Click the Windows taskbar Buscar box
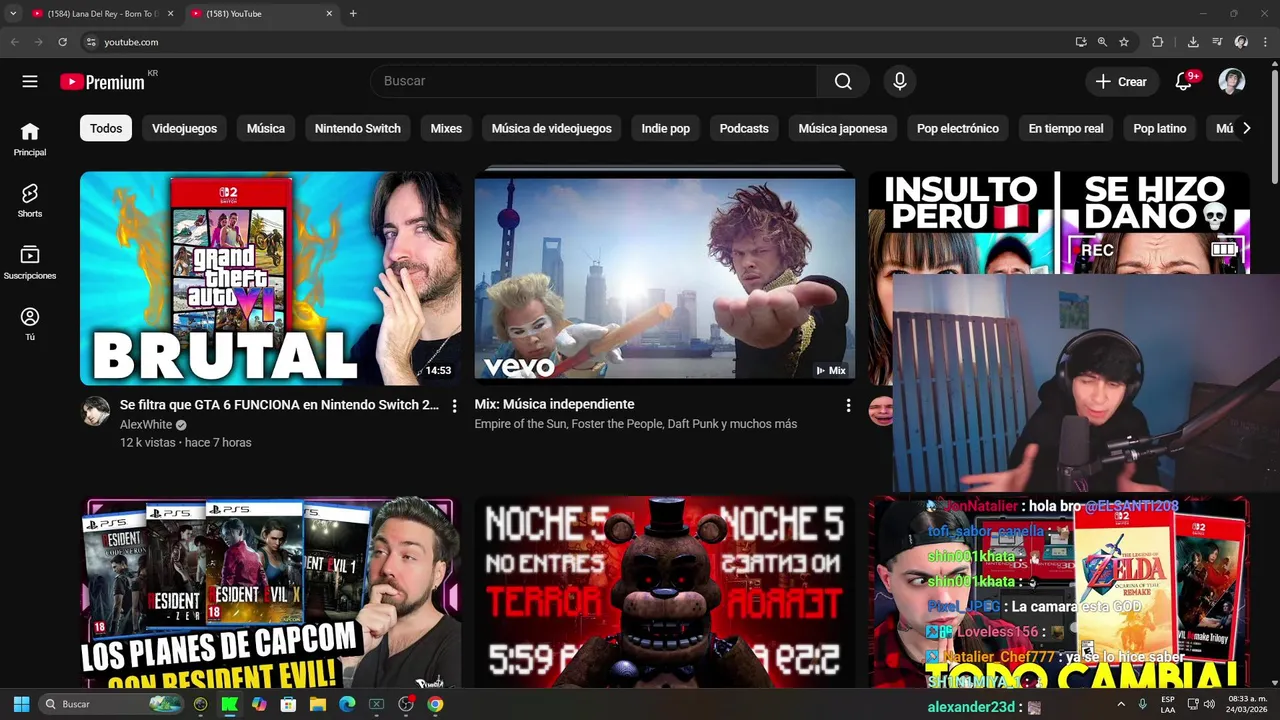 point(111,704)
